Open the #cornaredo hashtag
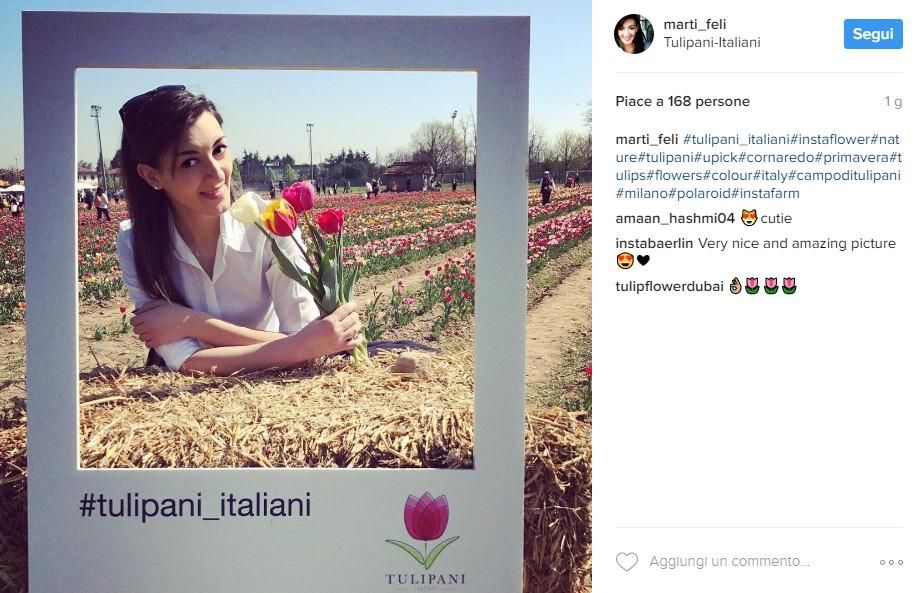 point(776,158)
